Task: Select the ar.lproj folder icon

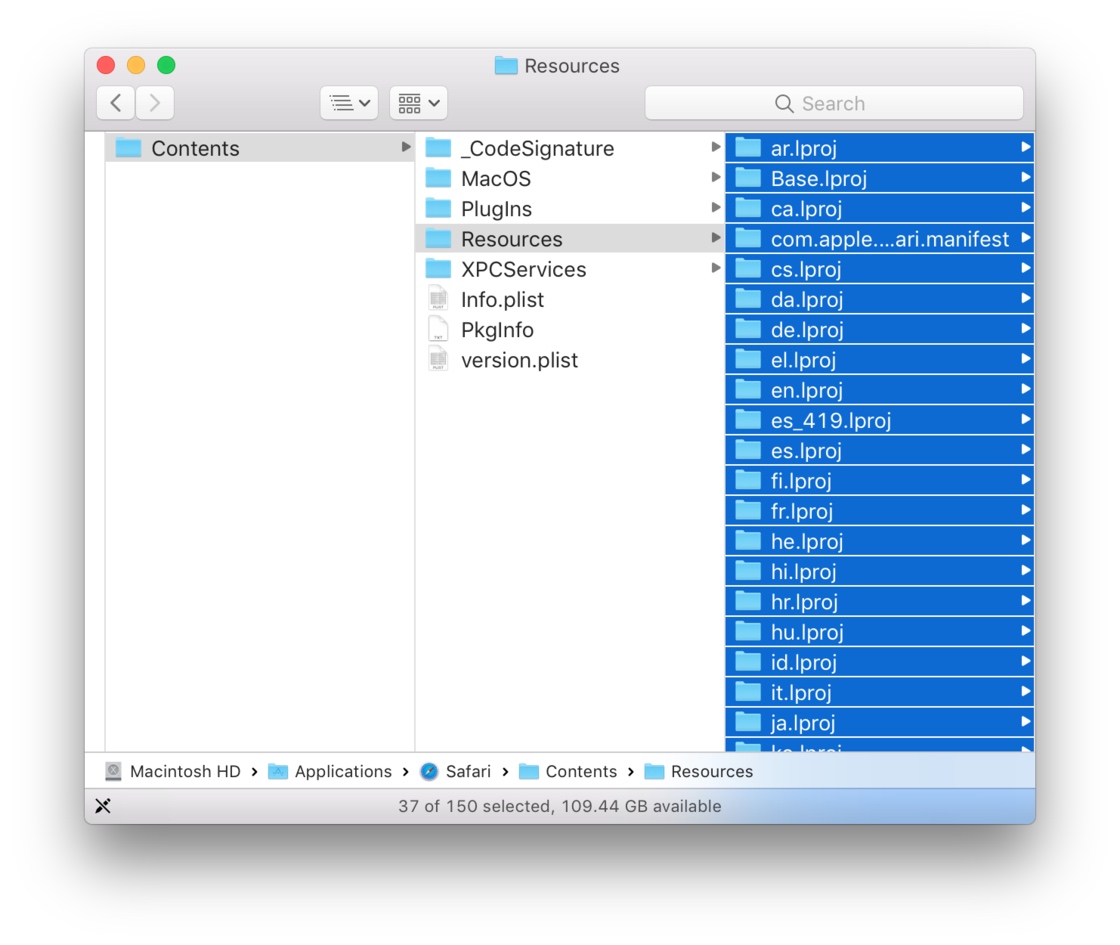Action: 748,148
